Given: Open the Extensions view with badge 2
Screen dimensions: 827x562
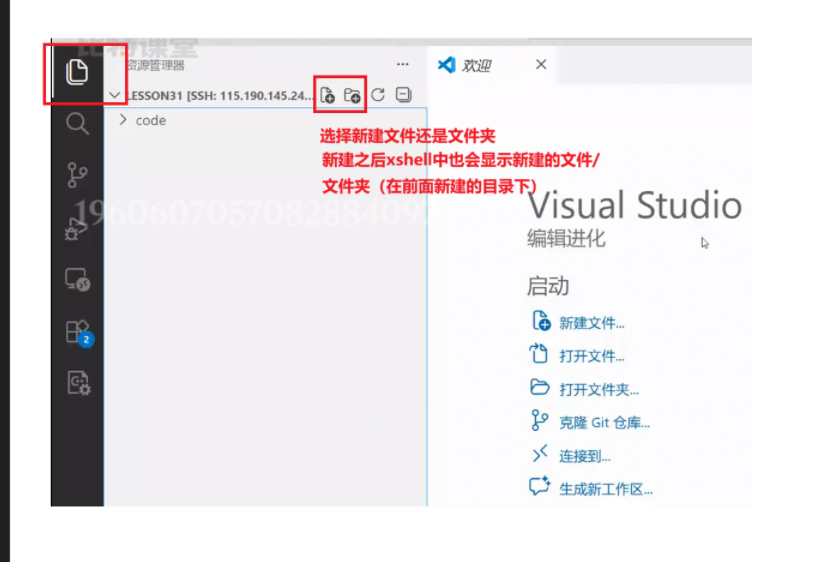Looking at the screenshot, I should [79, 333].
